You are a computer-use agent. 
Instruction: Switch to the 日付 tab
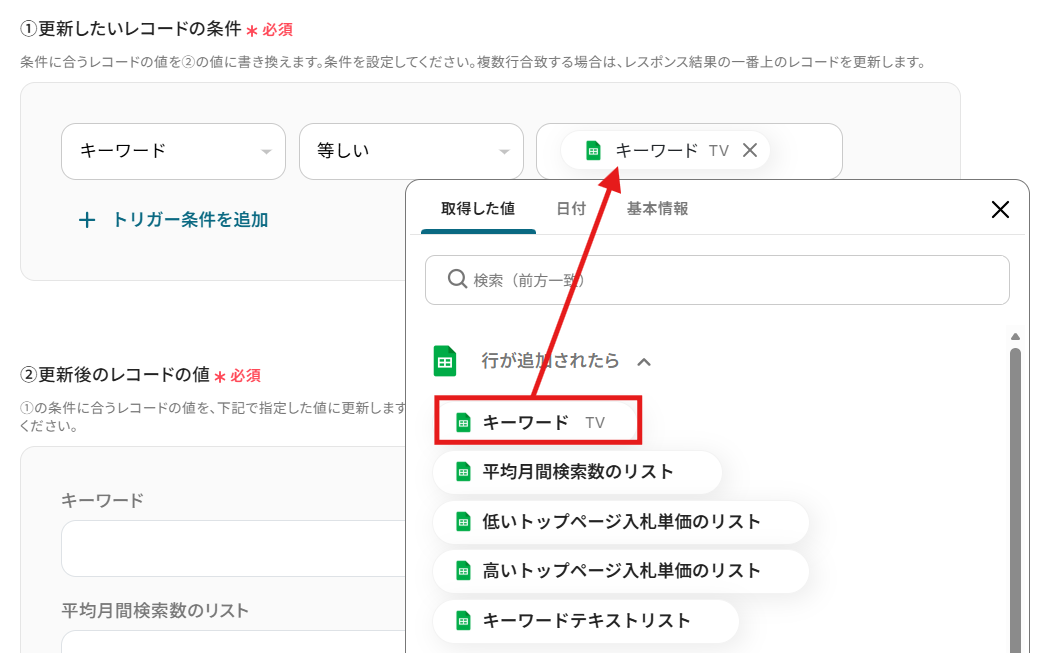[x=571, y=209]
